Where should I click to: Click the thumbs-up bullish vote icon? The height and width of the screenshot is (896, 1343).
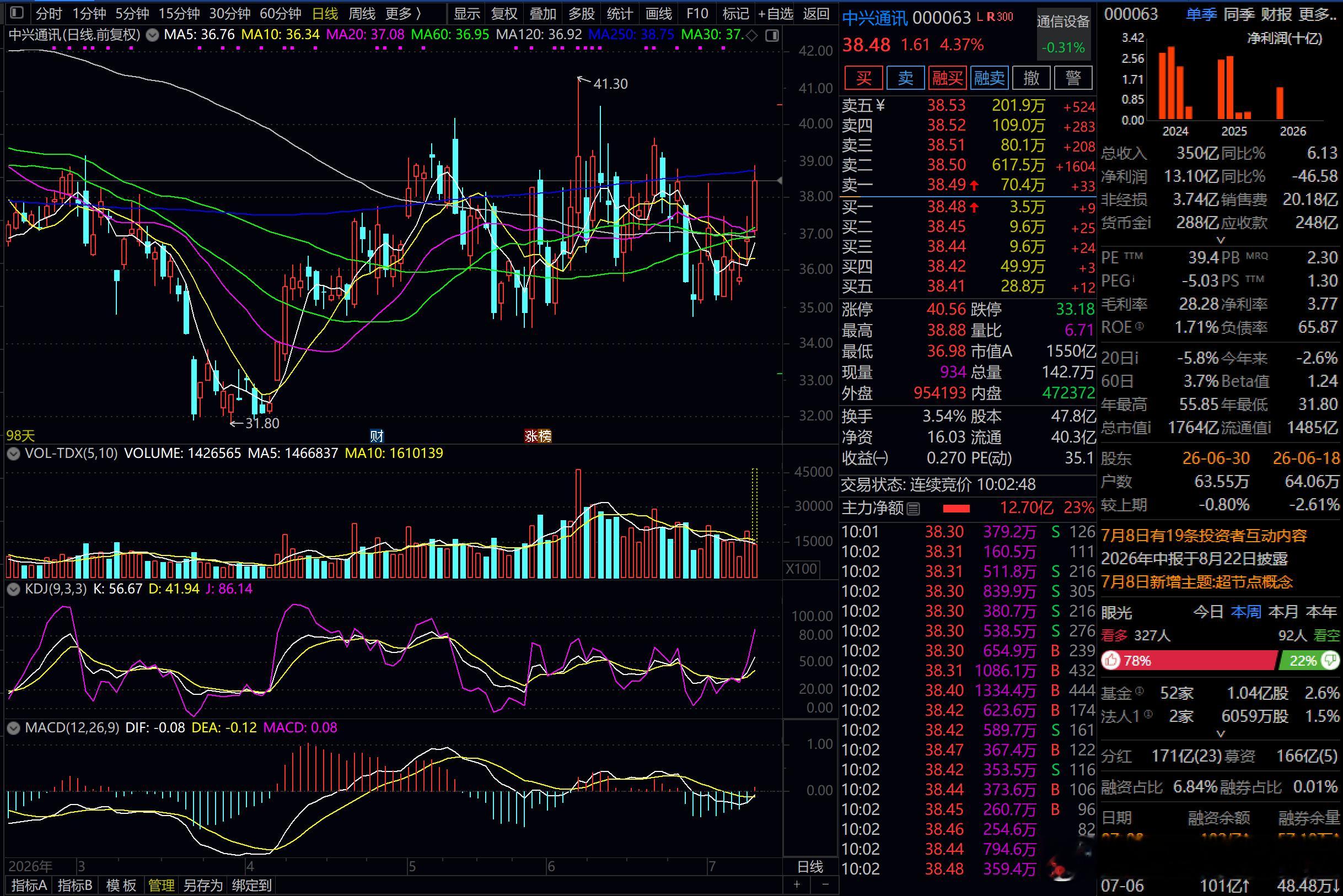click(1111, 661)
